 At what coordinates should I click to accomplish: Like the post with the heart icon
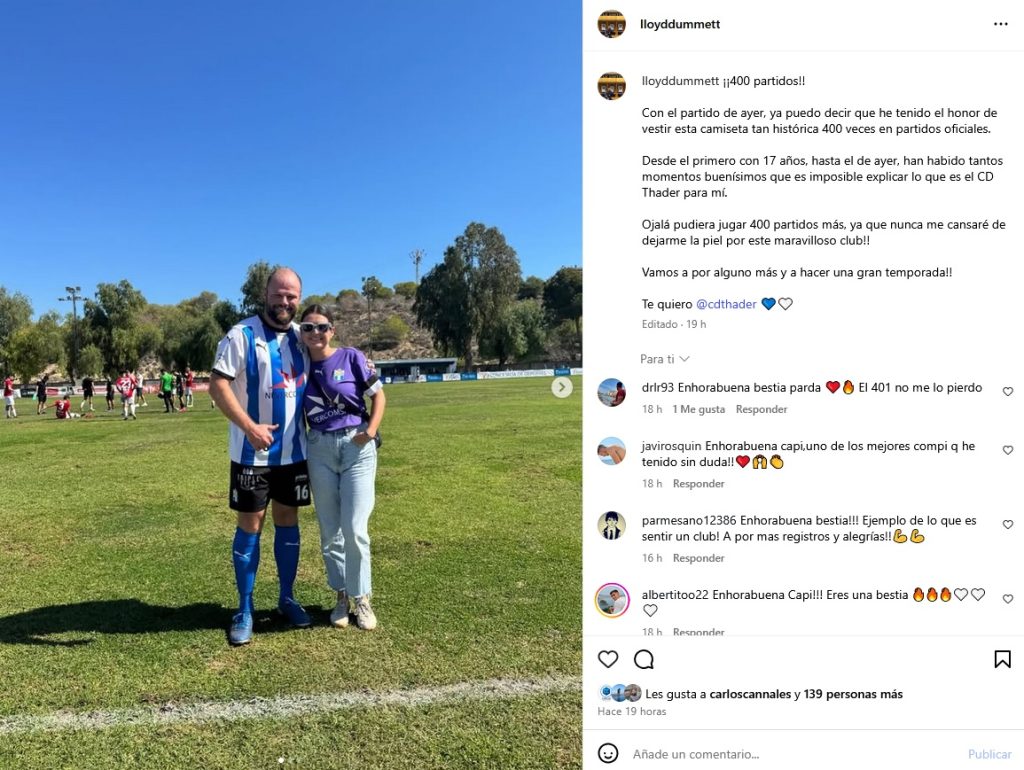(608, 659)
